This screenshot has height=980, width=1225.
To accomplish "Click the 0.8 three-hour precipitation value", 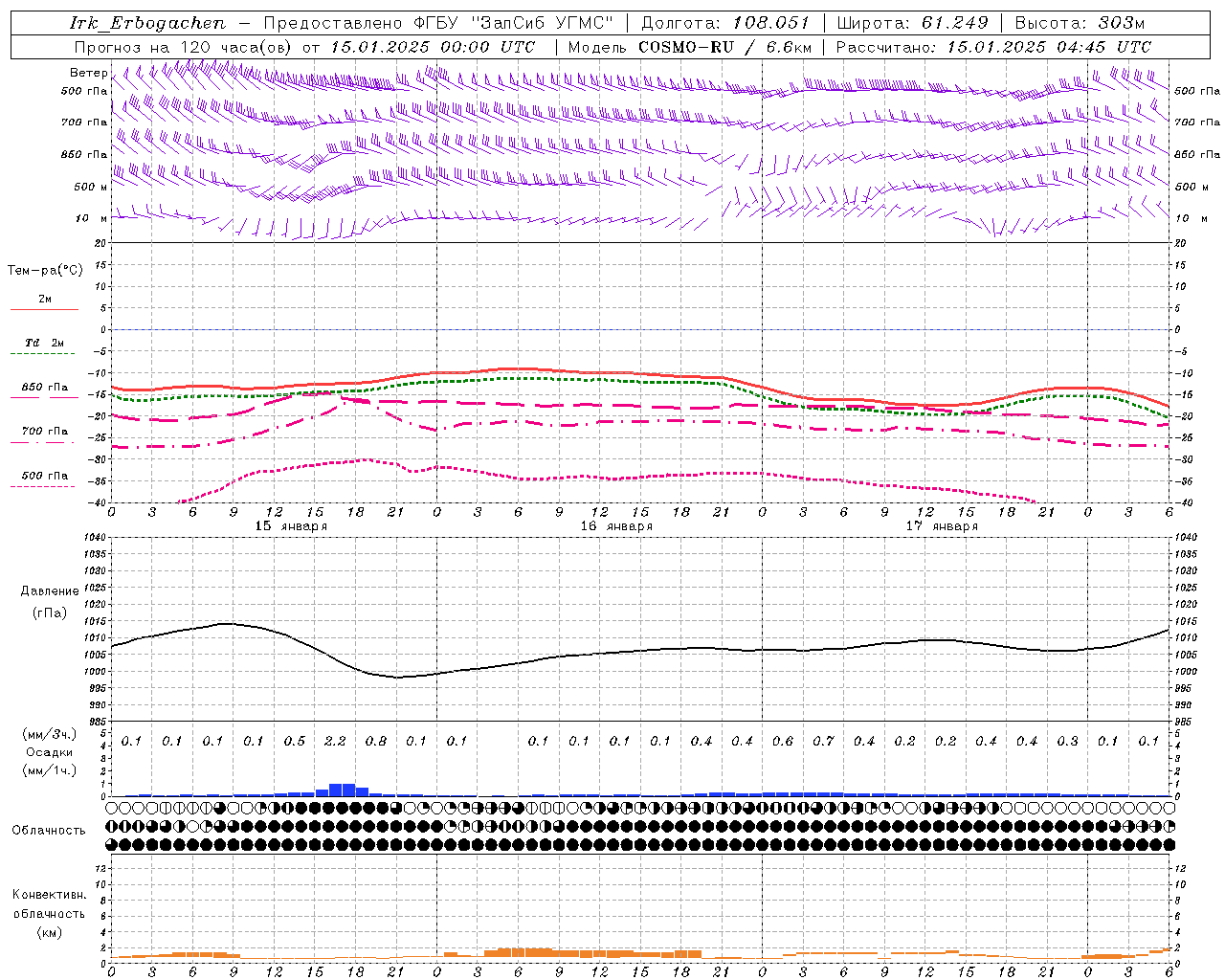I will pyautogui.click(x=376, y=742).
